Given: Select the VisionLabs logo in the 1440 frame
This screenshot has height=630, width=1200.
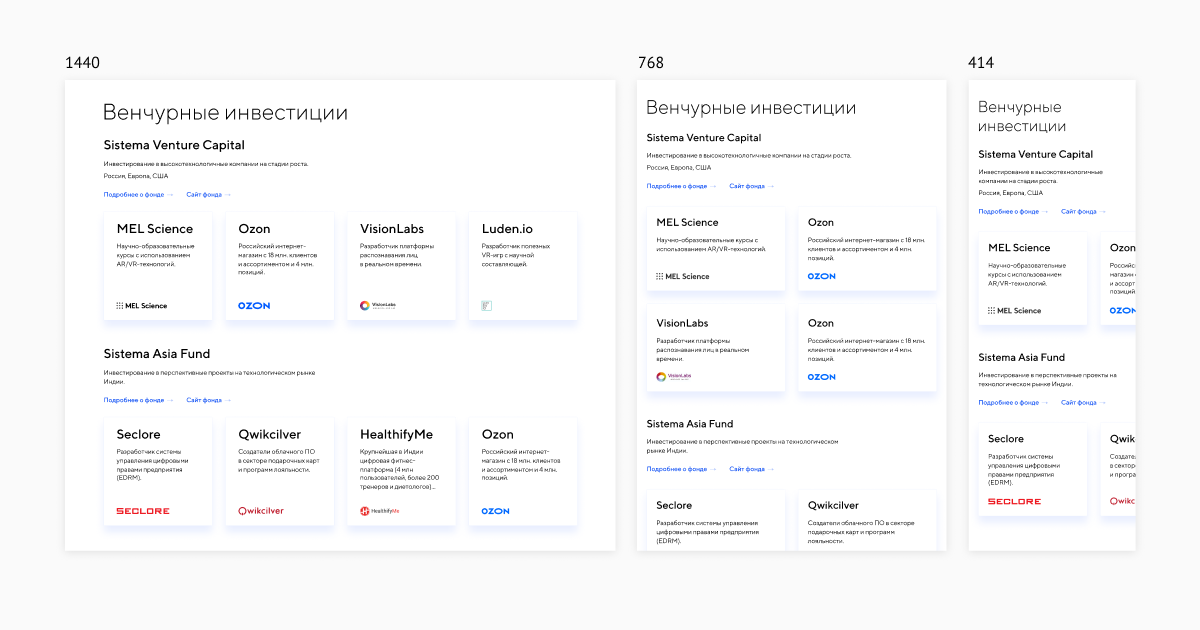Looking at the screenshot, I should point(378,305).
